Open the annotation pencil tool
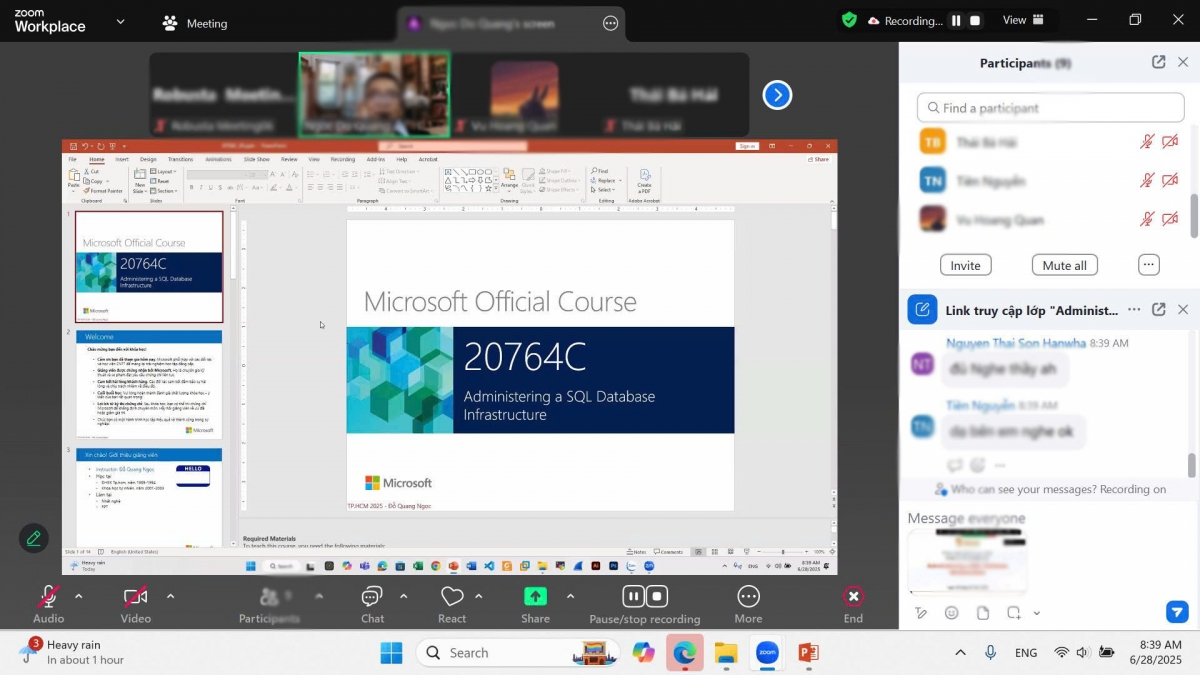1200x675 pixels. click(34, 539)
